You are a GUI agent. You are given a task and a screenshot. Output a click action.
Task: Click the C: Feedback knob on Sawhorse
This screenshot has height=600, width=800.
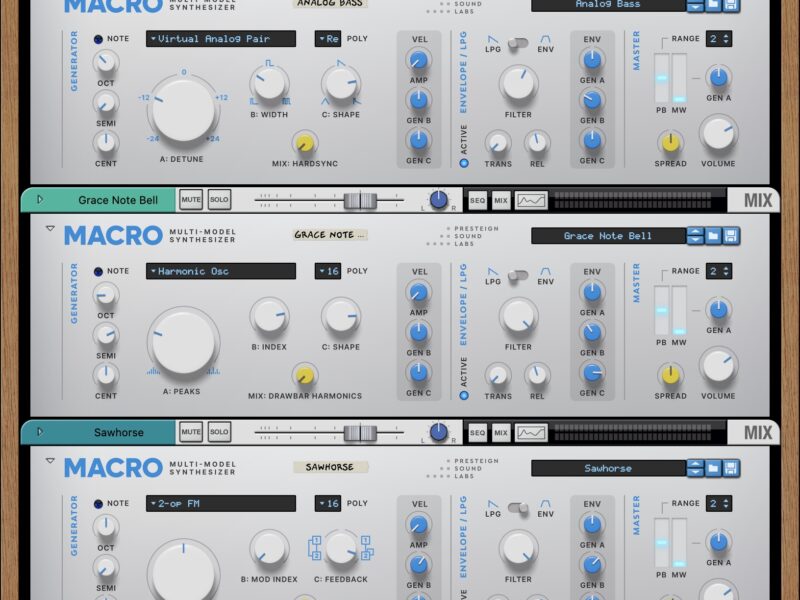(341, 548)
